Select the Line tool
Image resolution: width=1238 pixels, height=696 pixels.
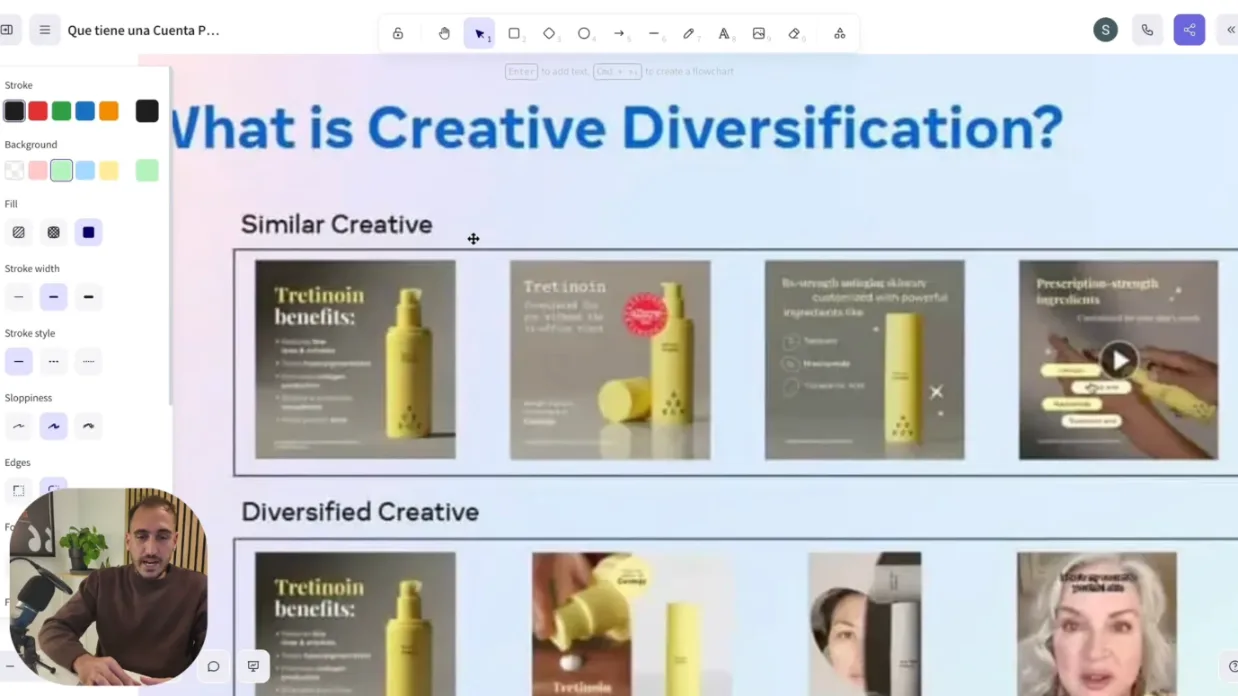(654, 33)
